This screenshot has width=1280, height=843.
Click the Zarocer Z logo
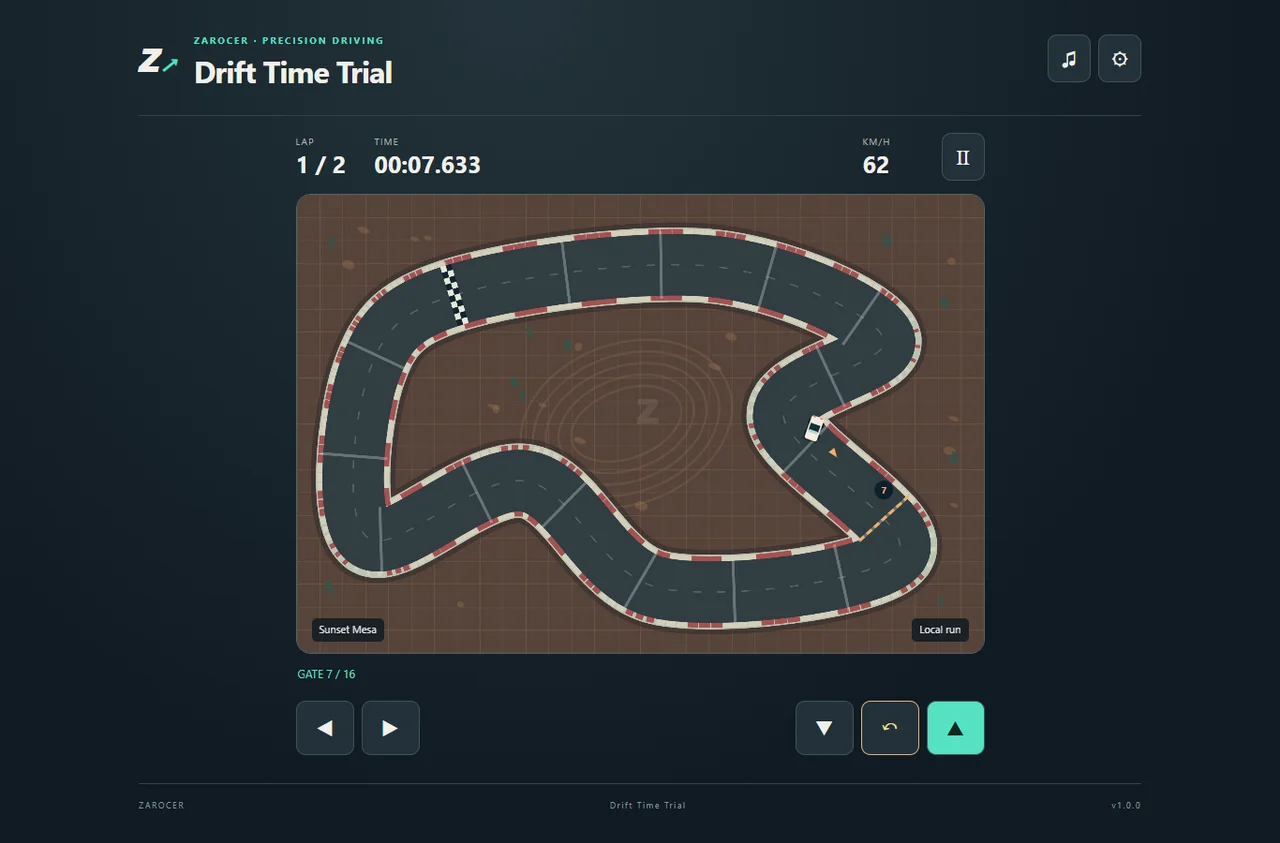pos(158,60)
